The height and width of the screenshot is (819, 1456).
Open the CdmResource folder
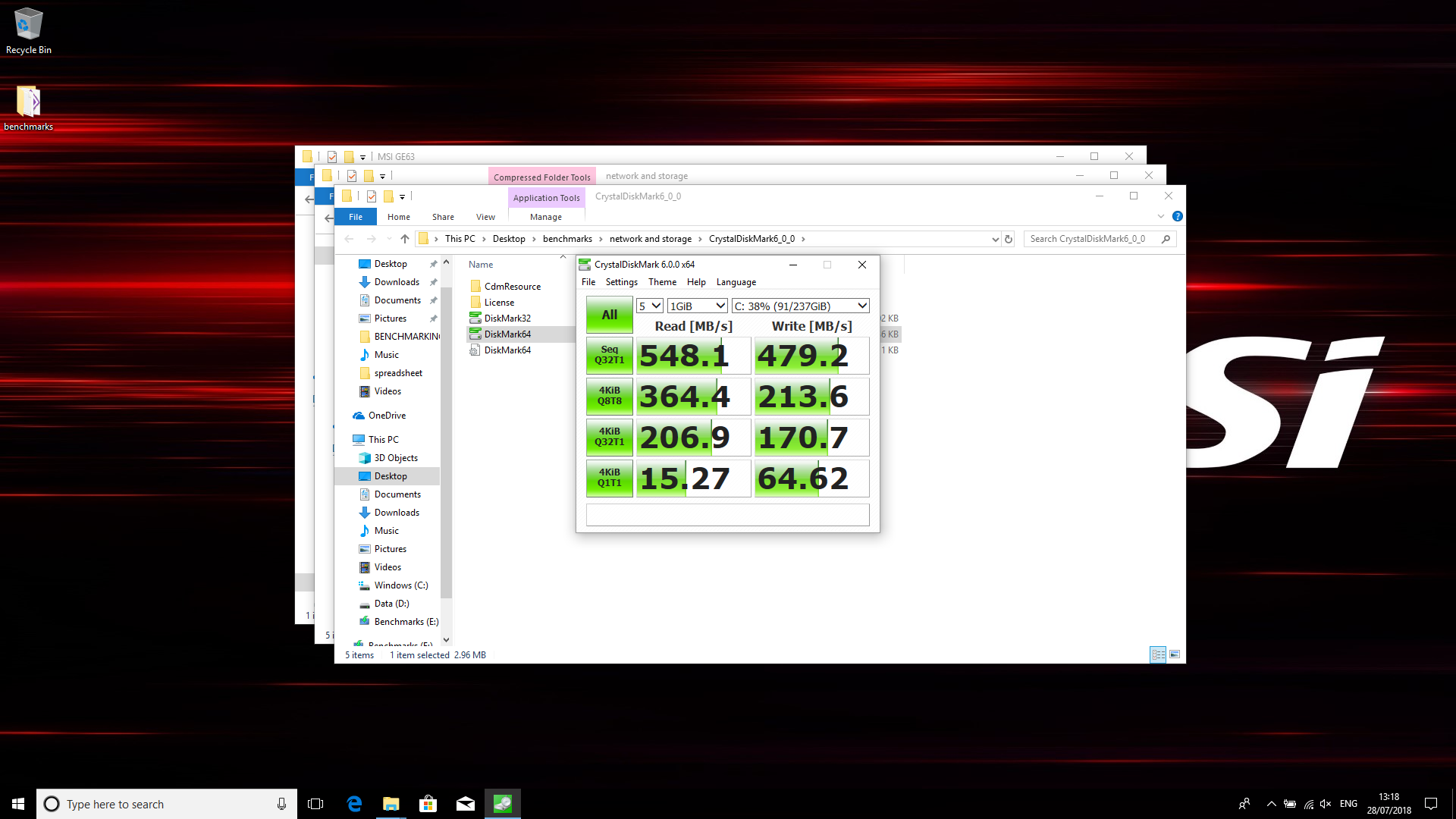(x=512, y=287)
